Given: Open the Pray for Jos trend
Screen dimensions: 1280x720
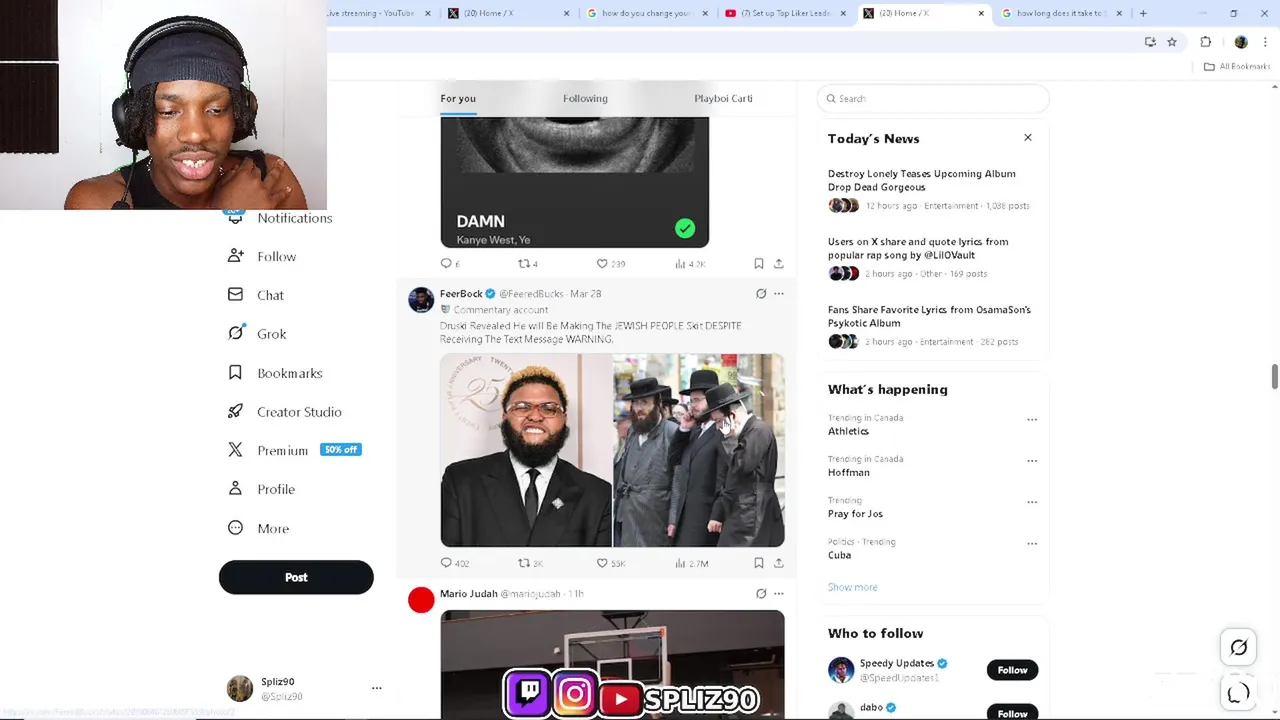Looking at the screenshot, I should tap(855, 514).
